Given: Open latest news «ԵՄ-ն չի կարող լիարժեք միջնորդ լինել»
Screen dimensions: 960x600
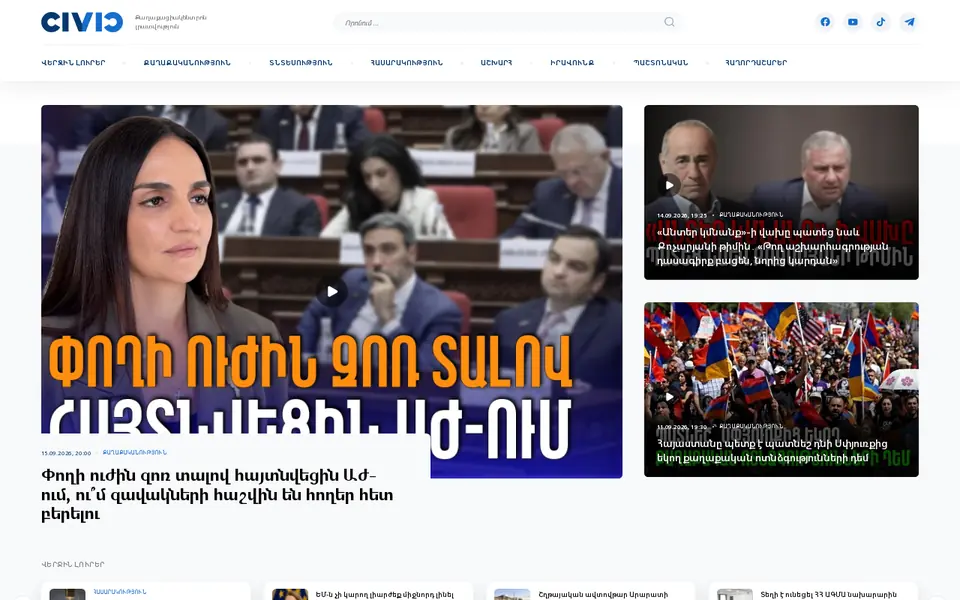Looking at the screenshot, I should pos(384,594).
